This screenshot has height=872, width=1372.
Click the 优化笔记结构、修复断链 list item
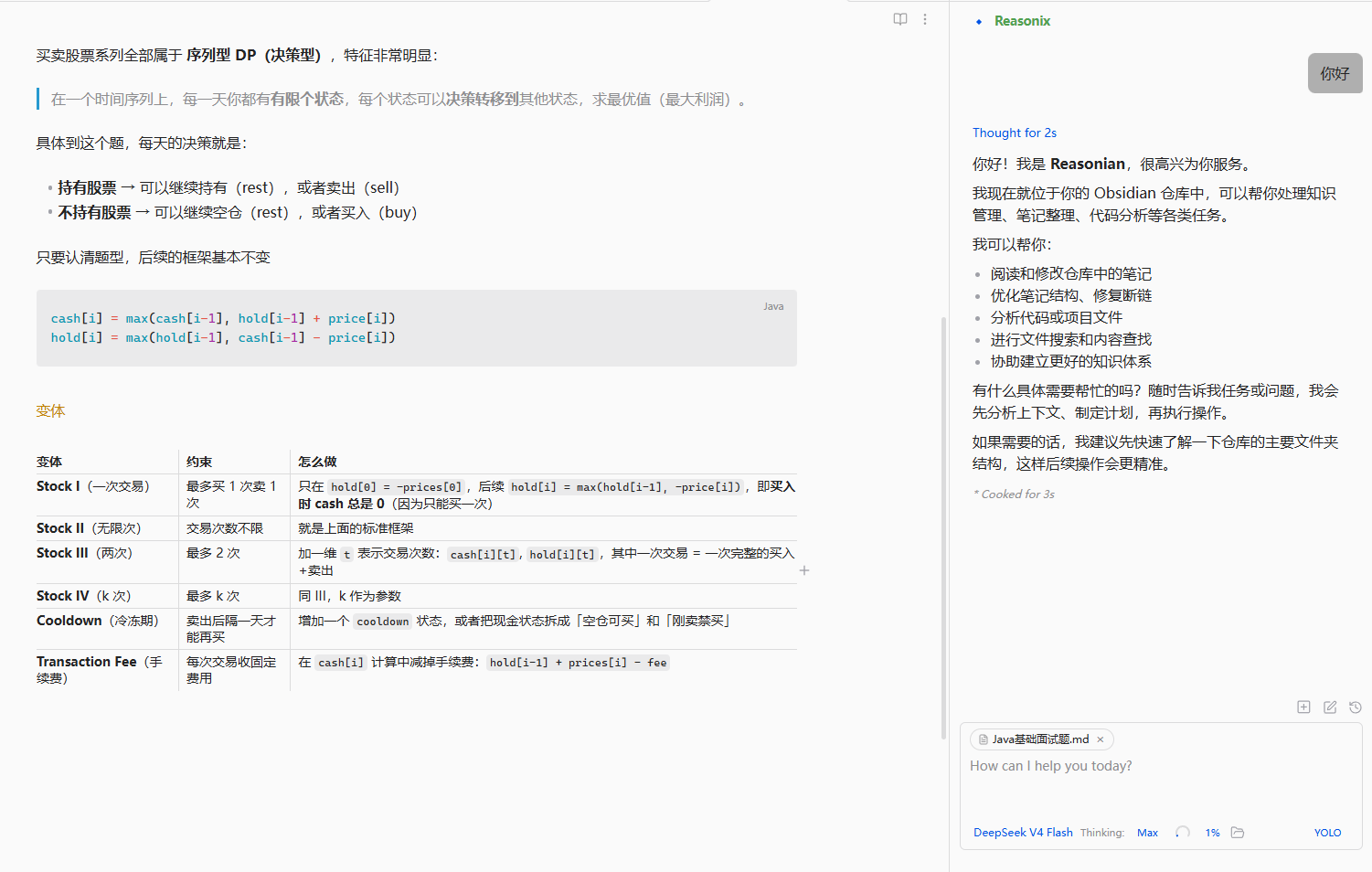tap(1071, 296)
